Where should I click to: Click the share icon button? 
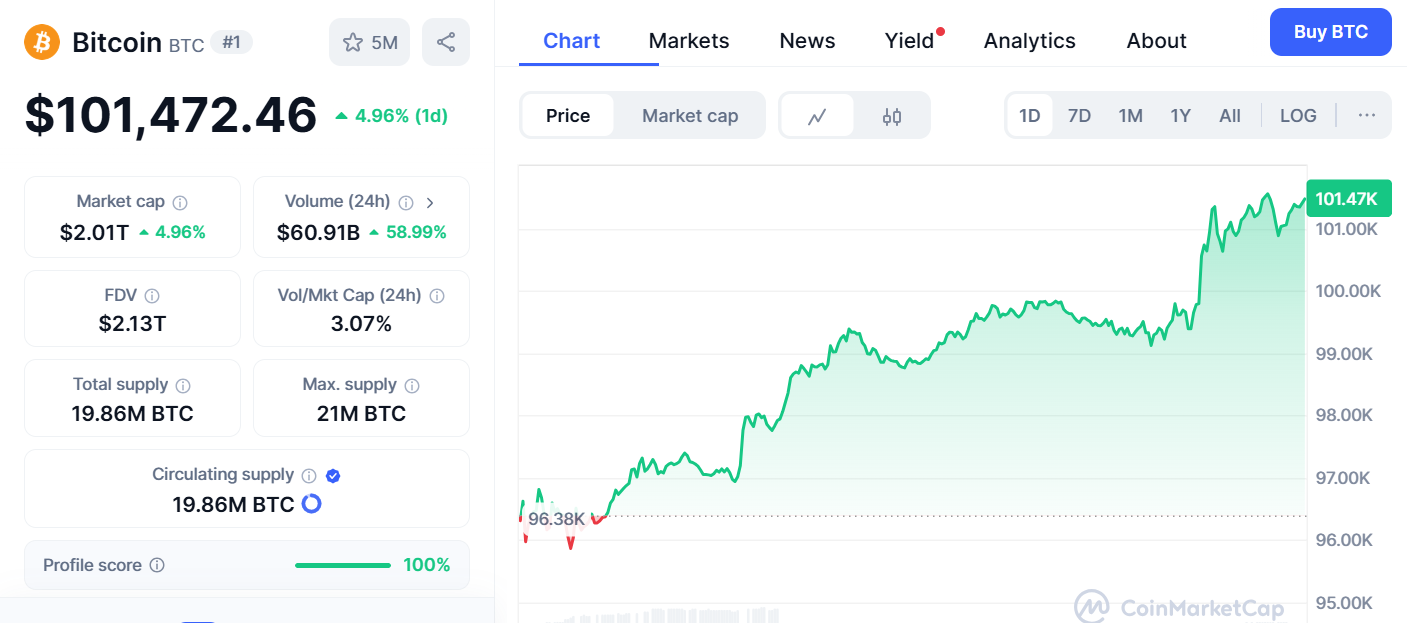(446, 42)
